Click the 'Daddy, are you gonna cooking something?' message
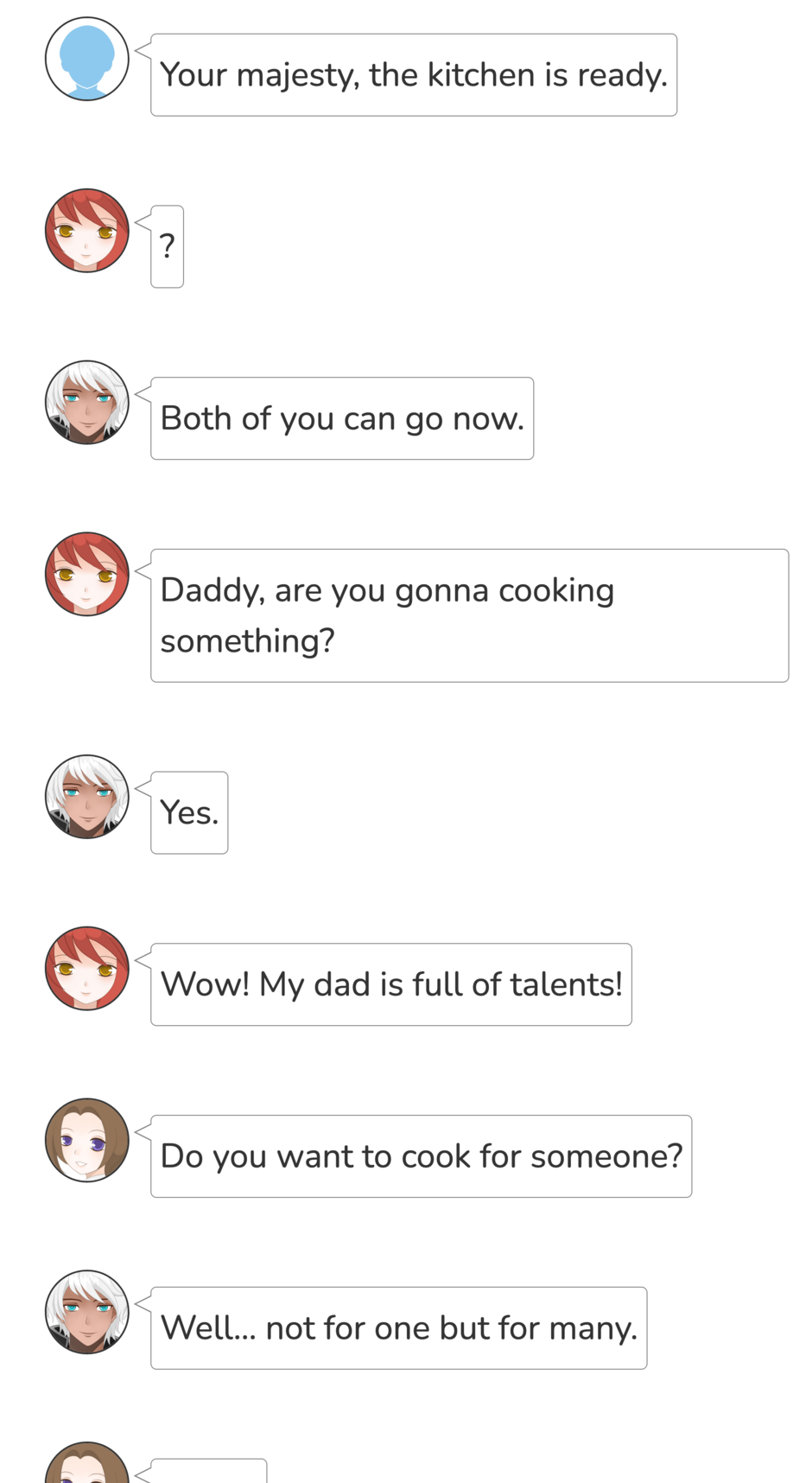The height and width of the screenshot is (1483, 812). coord(469,615)
